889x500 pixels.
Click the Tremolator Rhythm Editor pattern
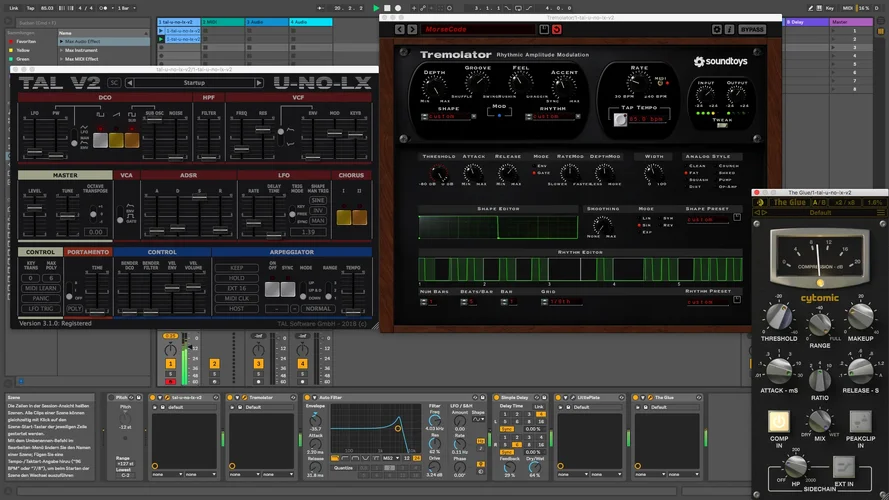click(580, 269)
